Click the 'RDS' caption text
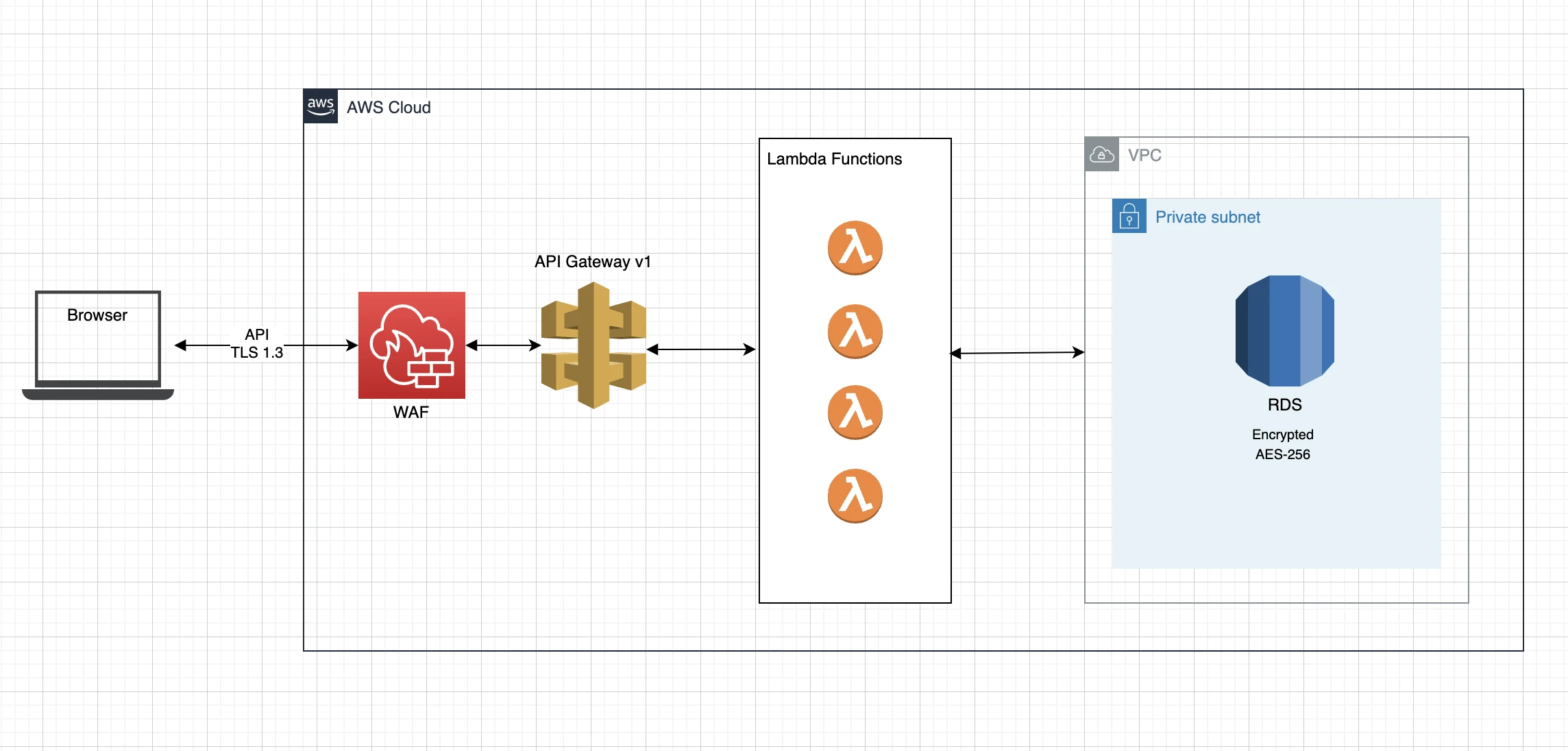The height and width of the screenshot is (751, 1568). point(1285,405)
